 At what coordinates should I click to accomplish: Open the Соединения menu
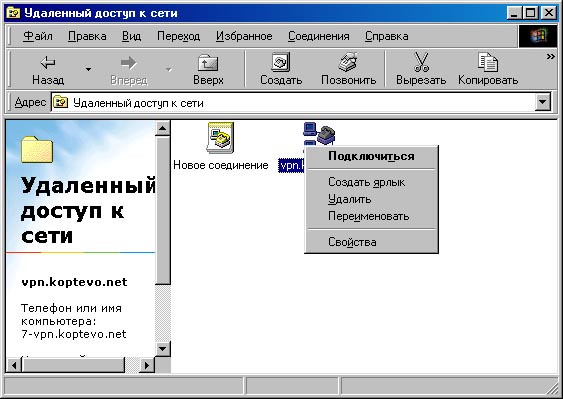coord(319,36)
